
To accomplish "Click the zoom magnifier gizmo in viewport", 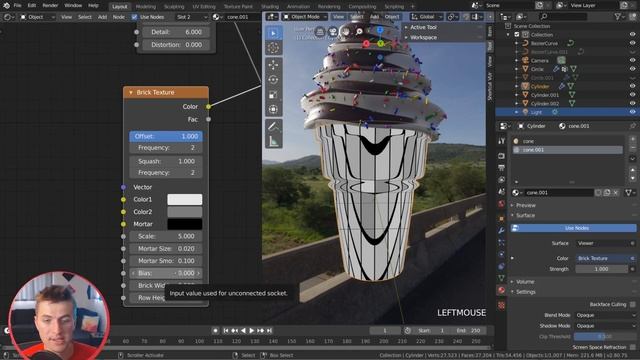I will (359, 31).
